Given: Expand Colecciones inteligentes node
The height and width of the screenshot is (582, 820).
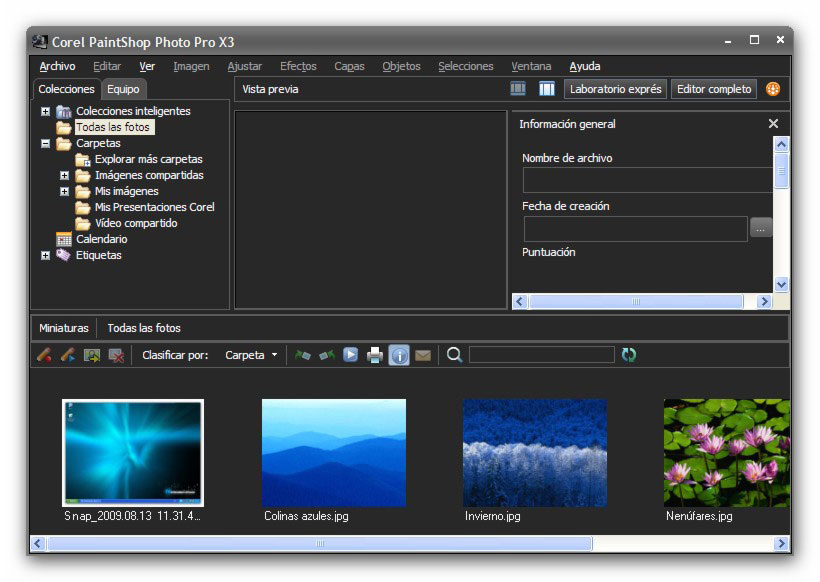Looking at the screenshot, I should (x=45, y=111).
